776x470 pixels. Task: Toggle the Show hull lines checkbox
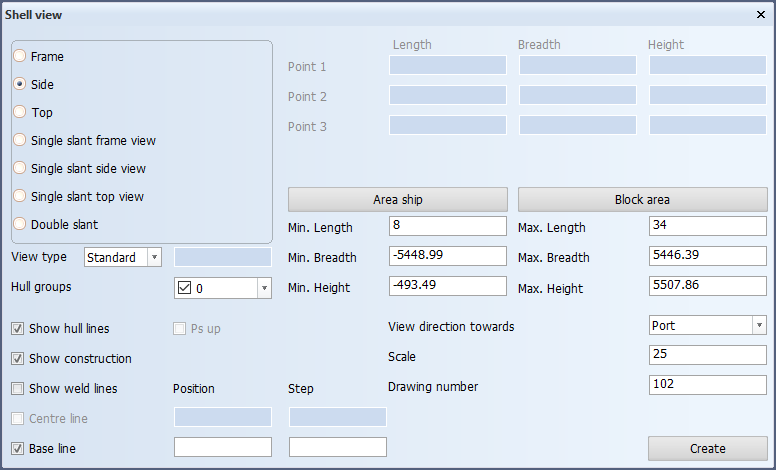[18, 329]
